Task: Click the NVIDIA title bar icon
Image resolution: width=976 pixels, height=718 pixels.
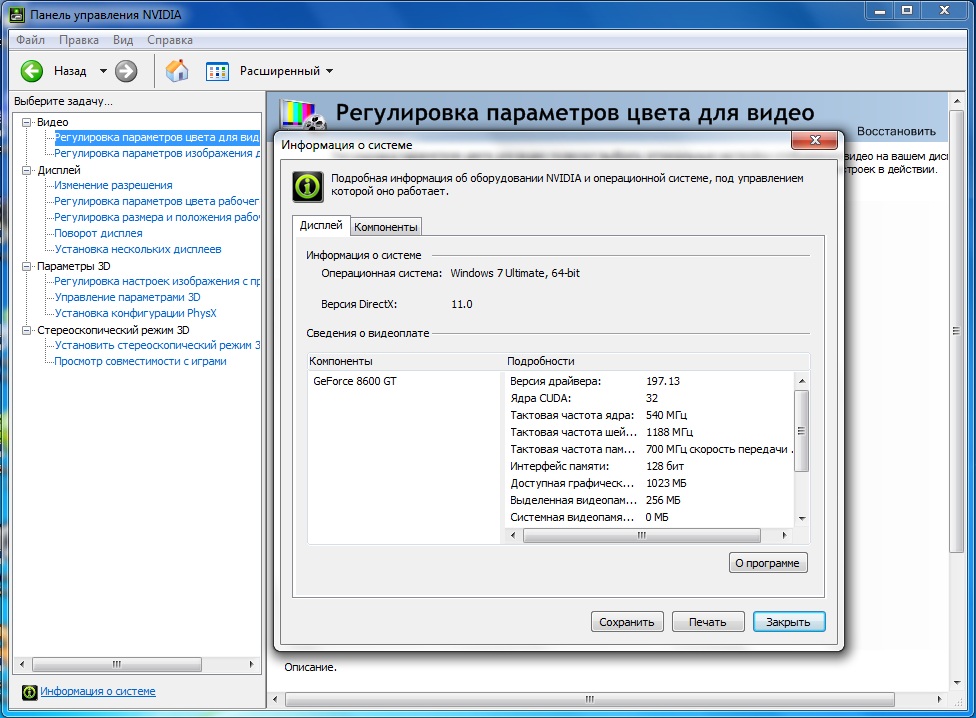Action: tap(17, 14)
